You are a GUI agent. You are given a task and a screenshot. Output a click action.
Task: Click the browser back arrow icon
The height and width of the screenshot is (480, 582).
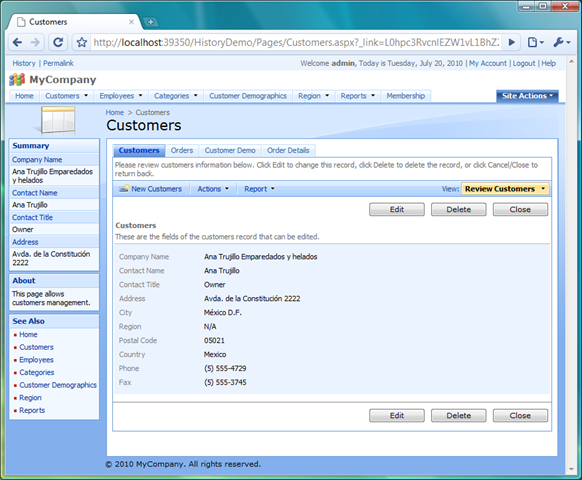(x=17, y=42)
